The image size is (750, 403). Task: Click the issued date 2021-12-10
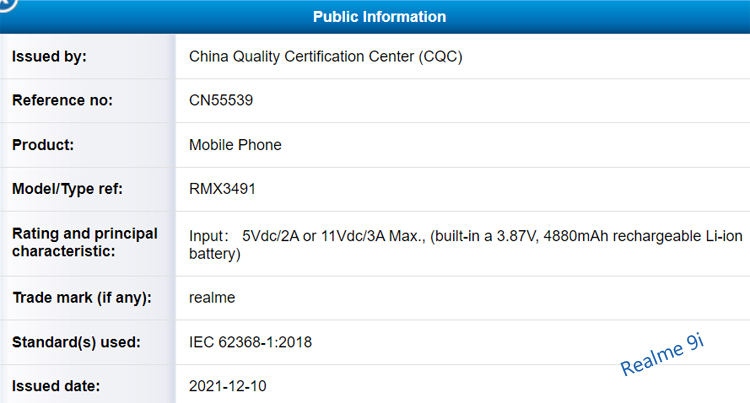point(228,385)
